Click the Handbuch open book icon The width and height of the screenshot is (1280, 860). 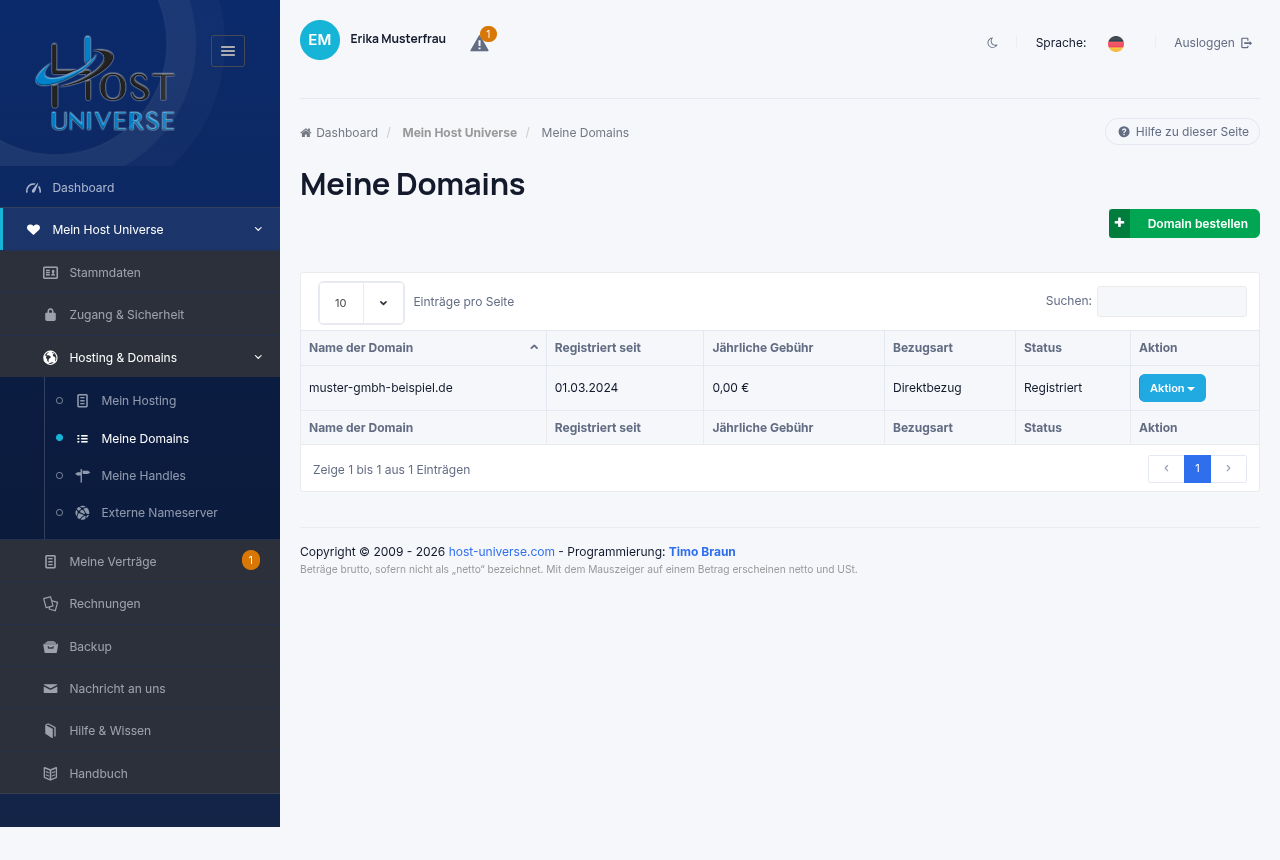50,774
